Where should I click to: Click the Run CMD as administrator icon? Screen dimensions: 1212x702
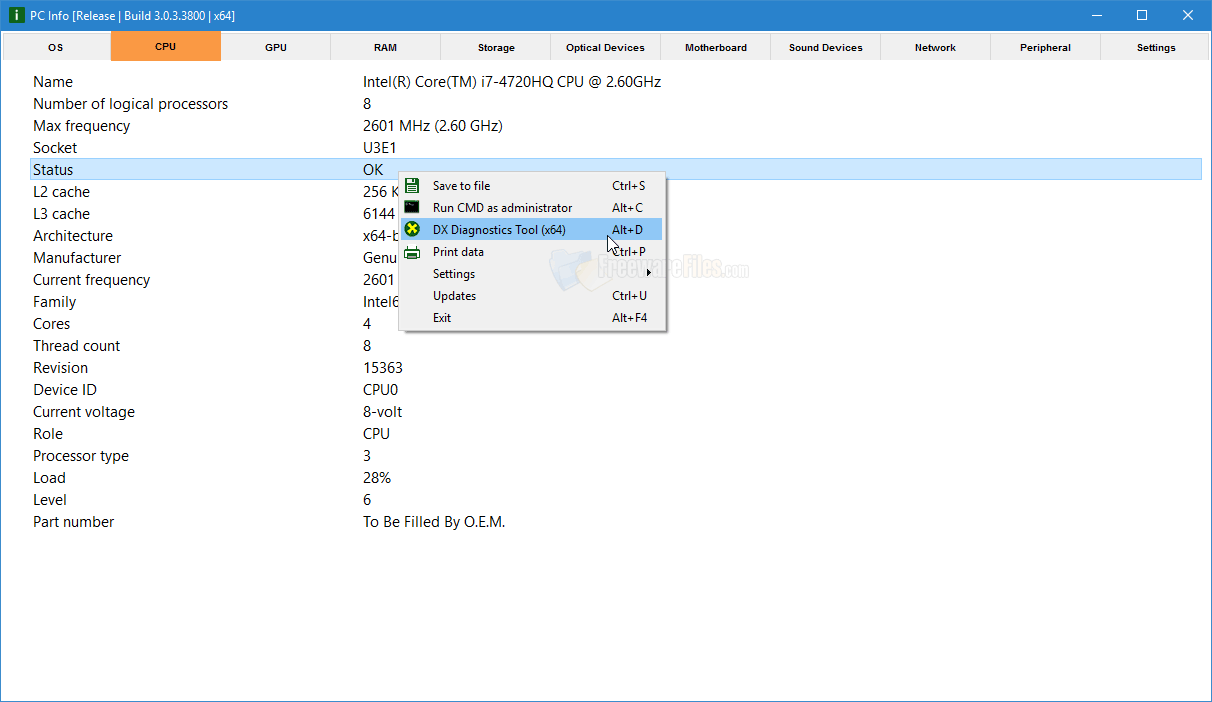coord(412,207)
